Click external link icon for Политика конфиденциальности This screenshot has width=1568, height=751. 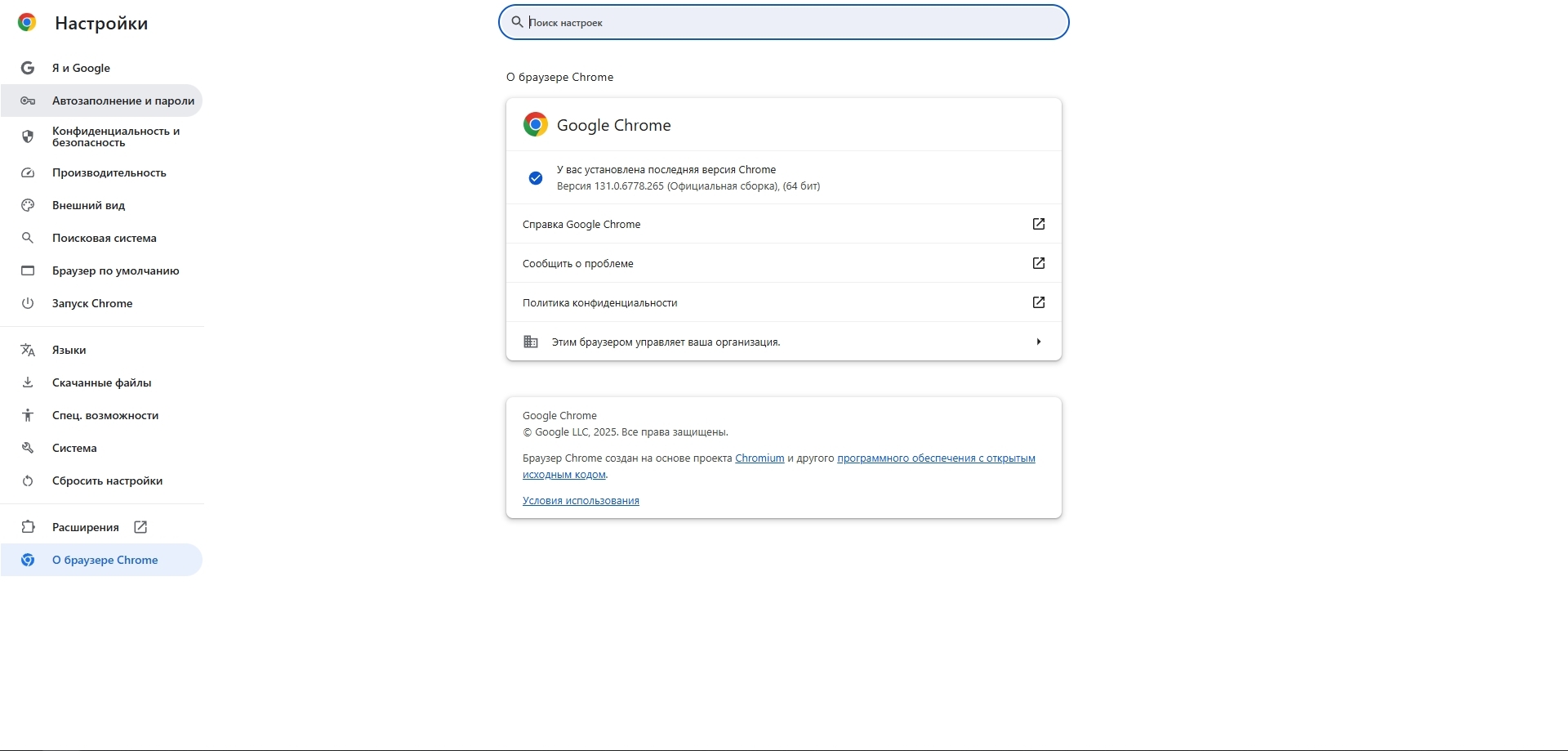1039,302
